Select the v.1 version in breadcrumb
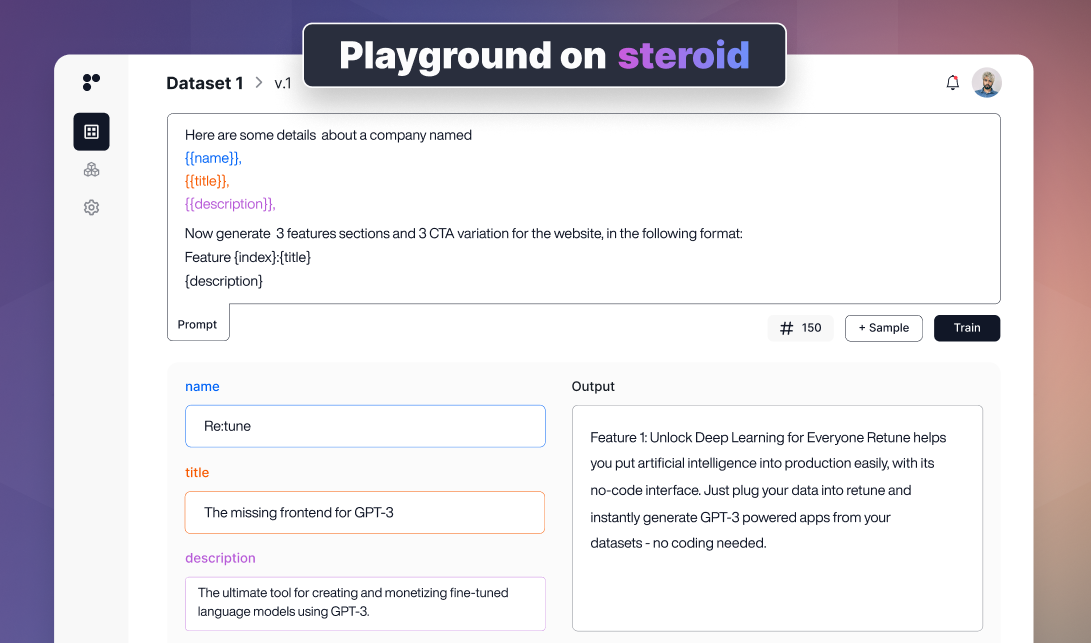Viewport: 1091px width, 643px height. coord(283,83)
